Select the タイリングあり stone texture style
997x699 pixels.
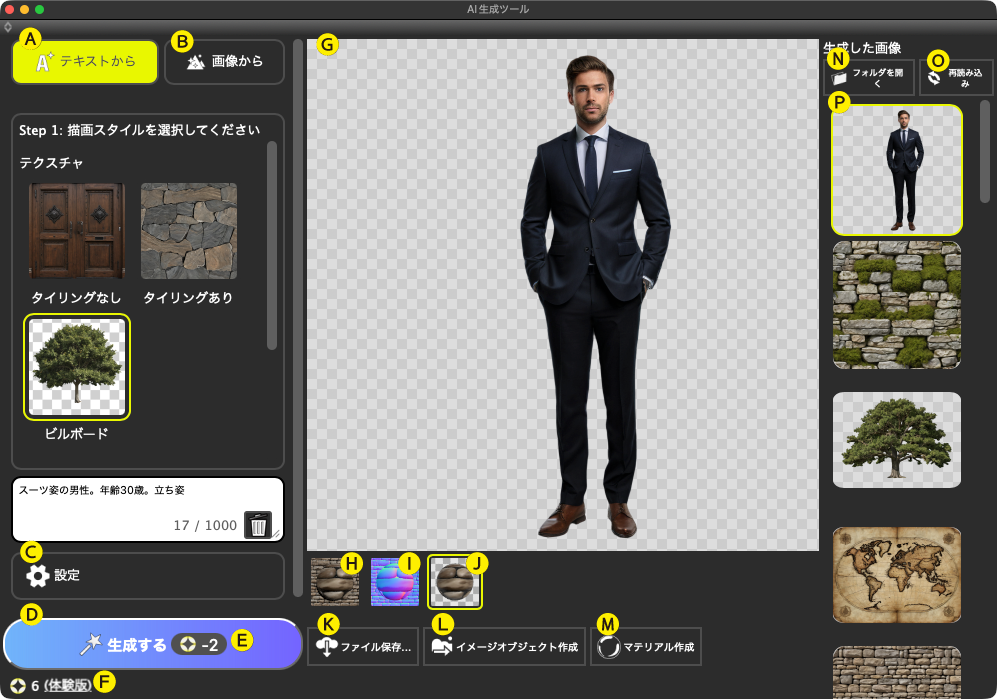click(188, 231)
